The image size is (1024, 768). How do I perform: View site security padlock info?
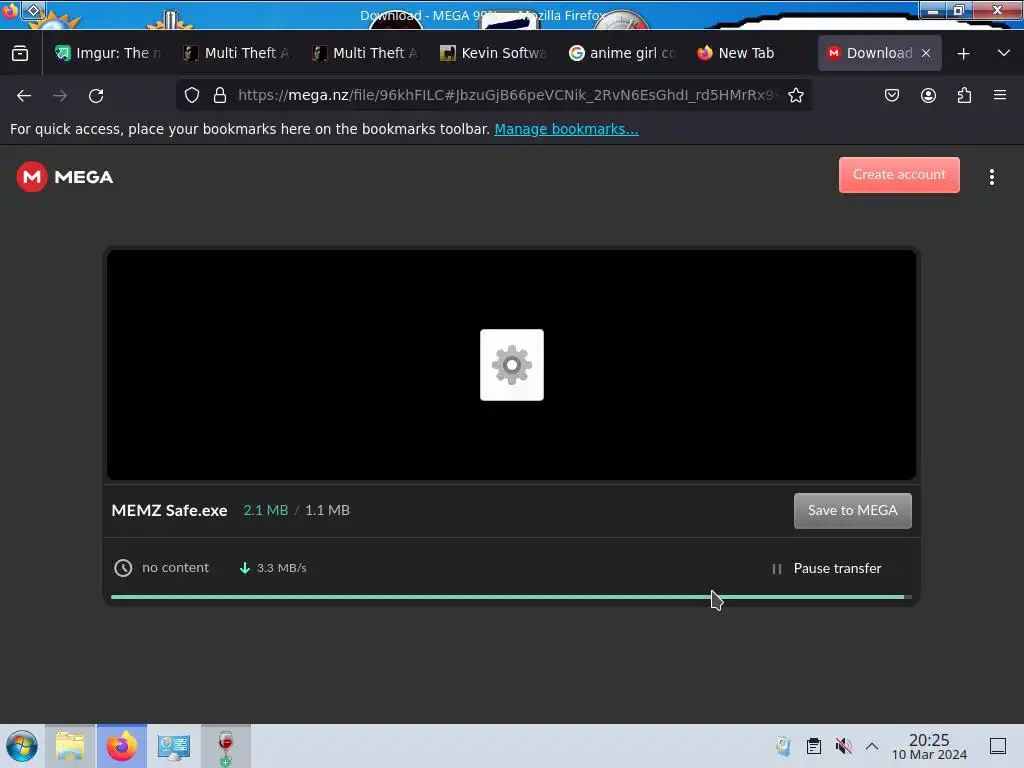220,95
